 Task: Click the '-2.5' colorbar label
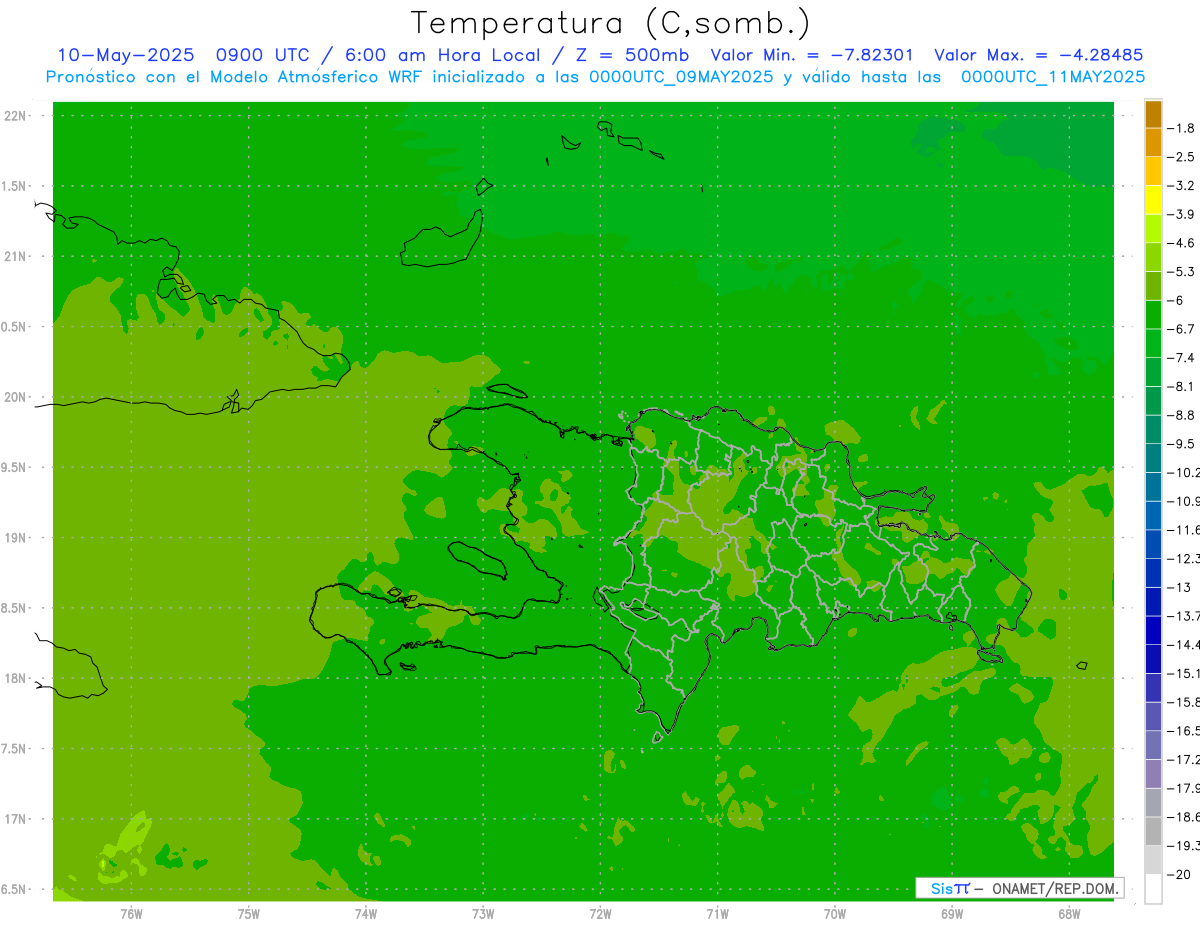coord(1181,157)
